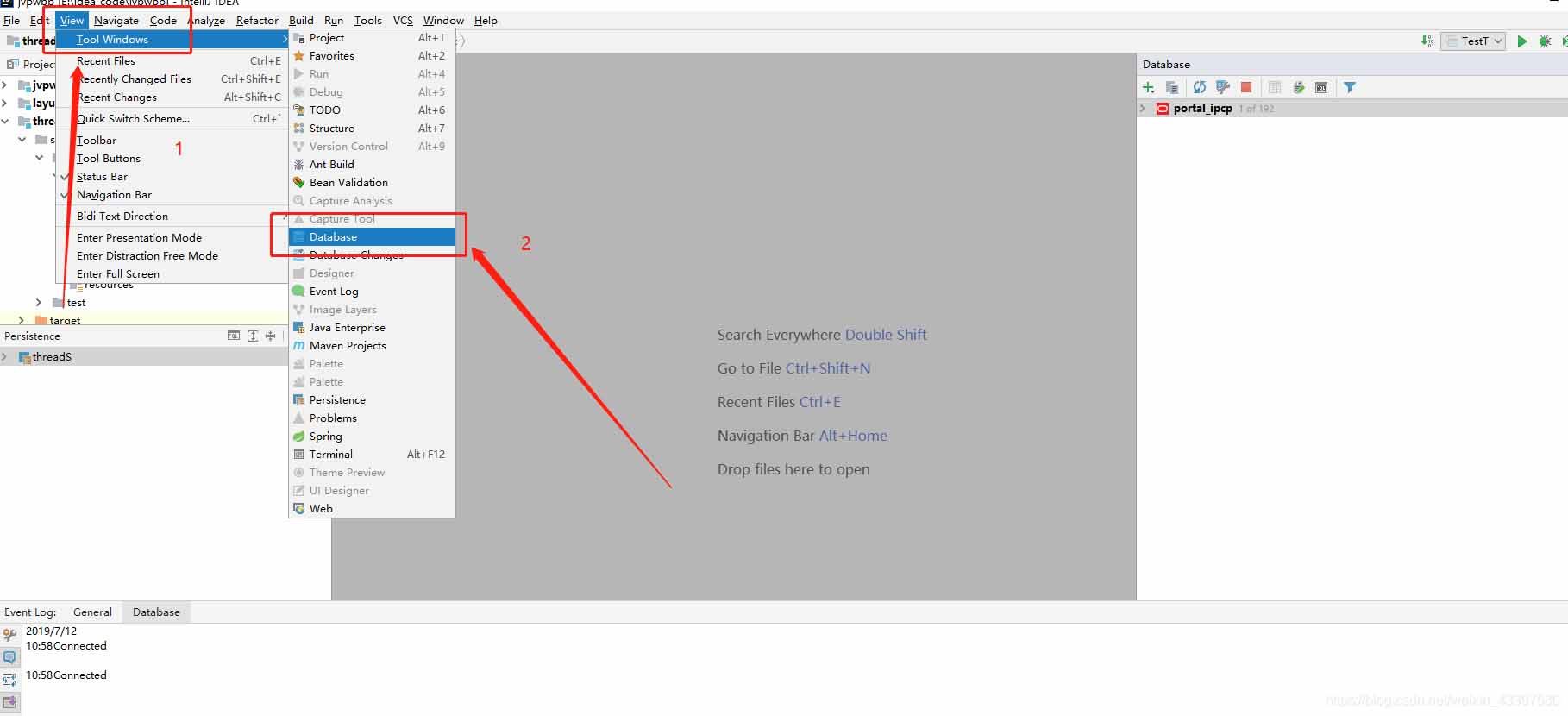Run TestT with the green play icon
The image size is (1568, 716).
click(1522, 41)
